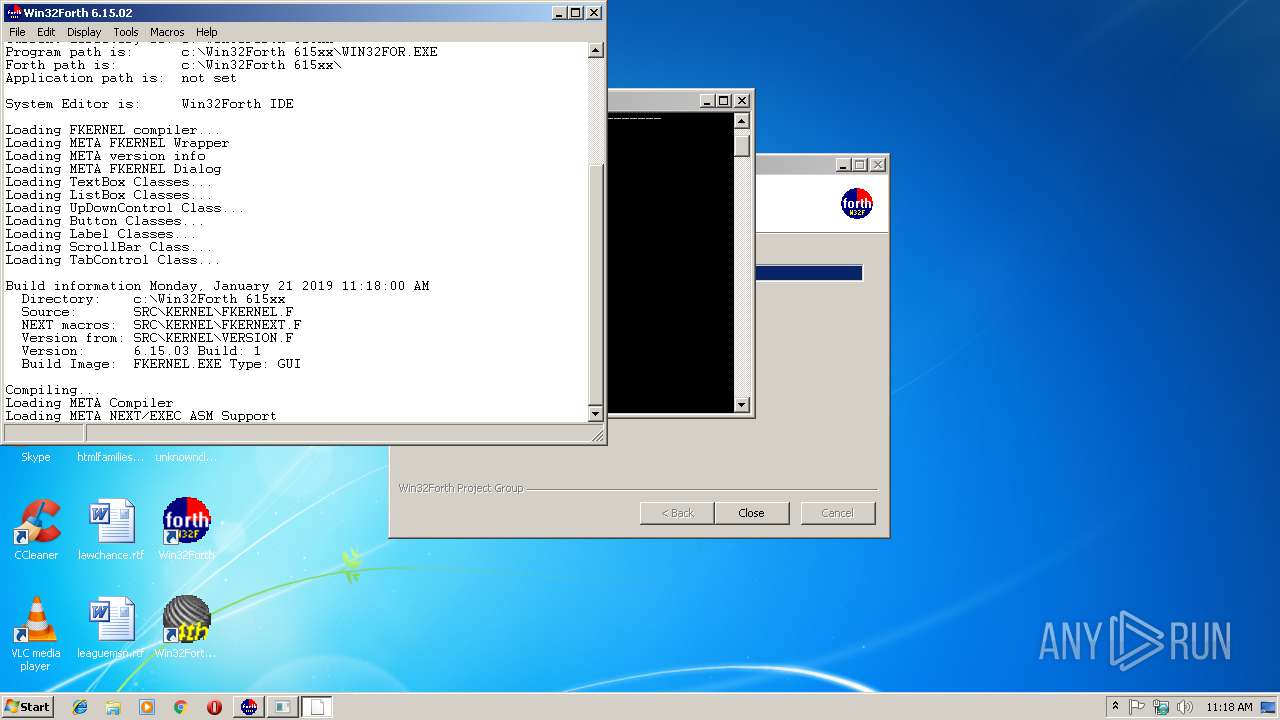Click the 'Loading TabControl Class...' line

click(113, 260)
